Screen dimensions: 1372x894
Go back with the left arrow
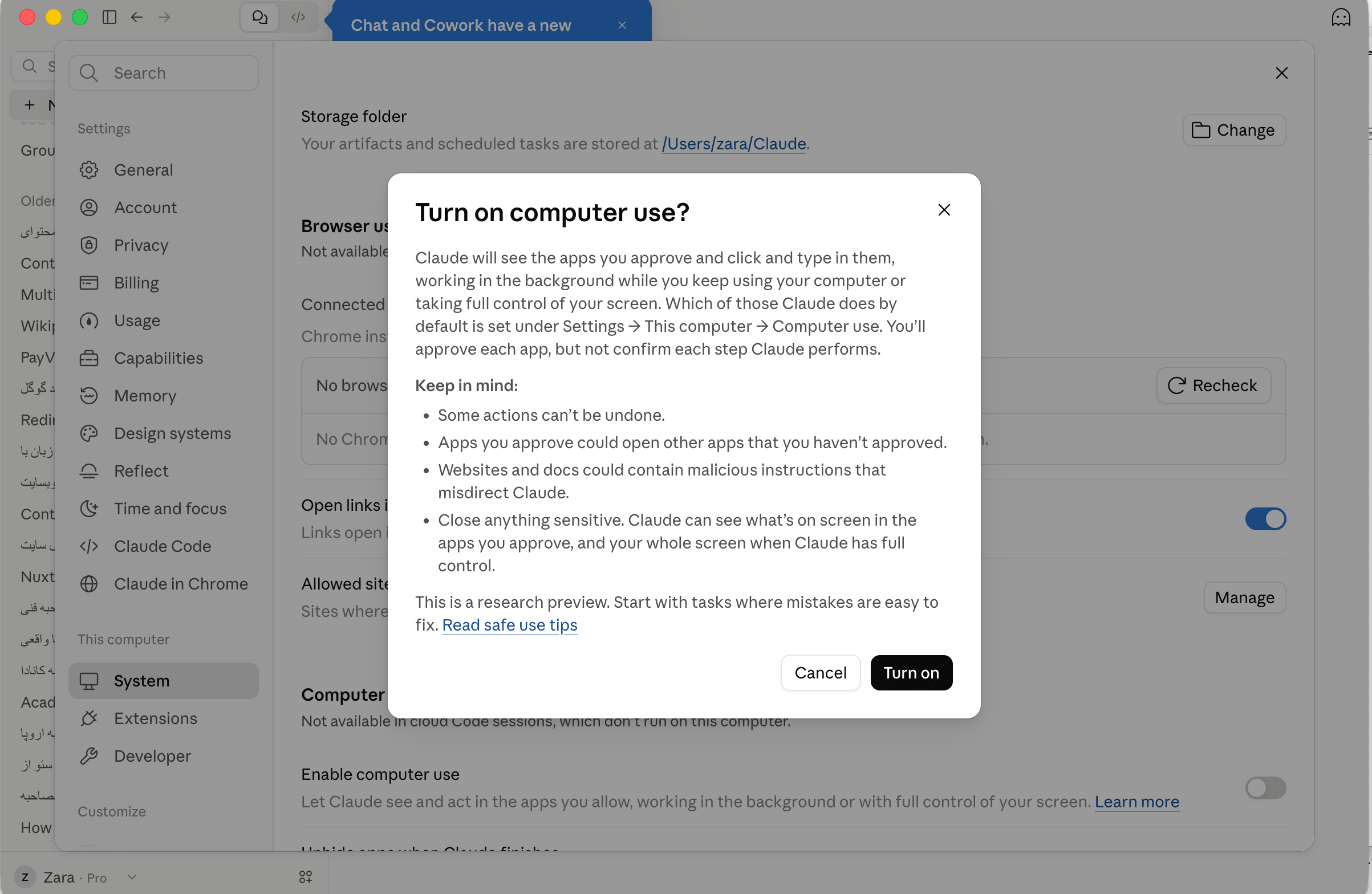click(137, 17)
